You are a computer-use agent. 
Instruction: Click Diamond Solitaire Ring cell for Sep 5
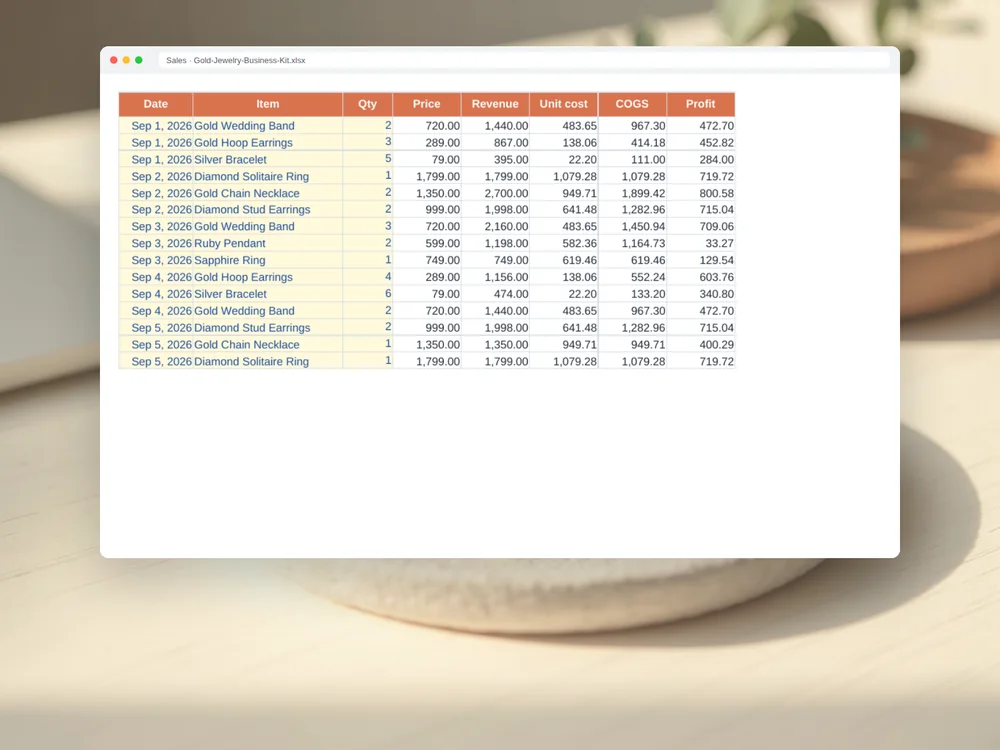pos(268,361)
